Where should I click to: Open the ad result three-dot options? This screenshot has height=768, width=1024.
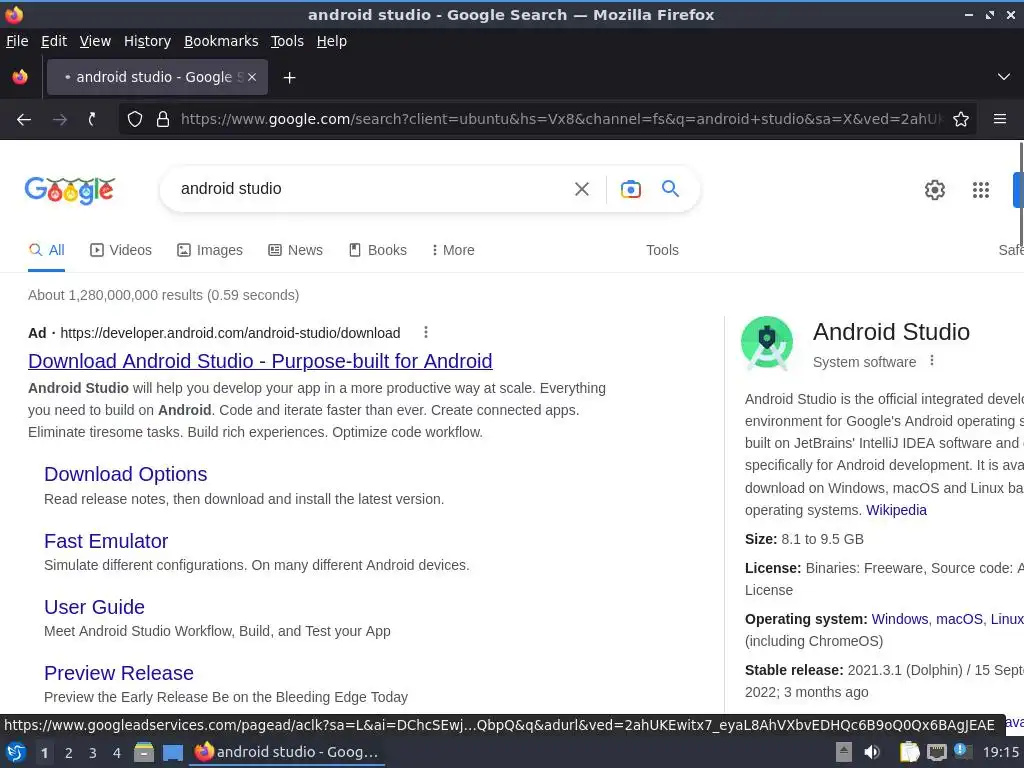[x=426, y=332]
